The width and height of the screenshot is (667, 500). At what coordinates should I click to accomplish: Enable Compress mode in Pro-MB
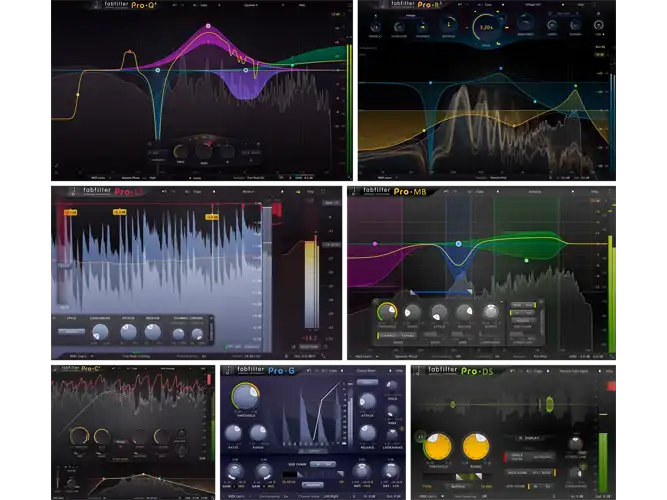point(388,335)
